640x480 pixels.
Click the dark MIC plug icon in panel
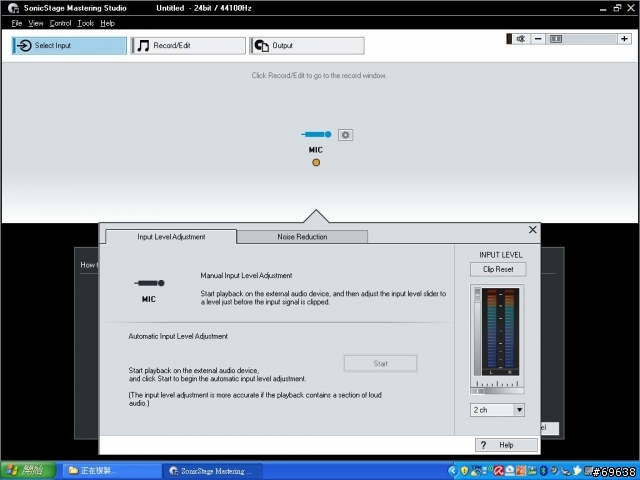149,283
